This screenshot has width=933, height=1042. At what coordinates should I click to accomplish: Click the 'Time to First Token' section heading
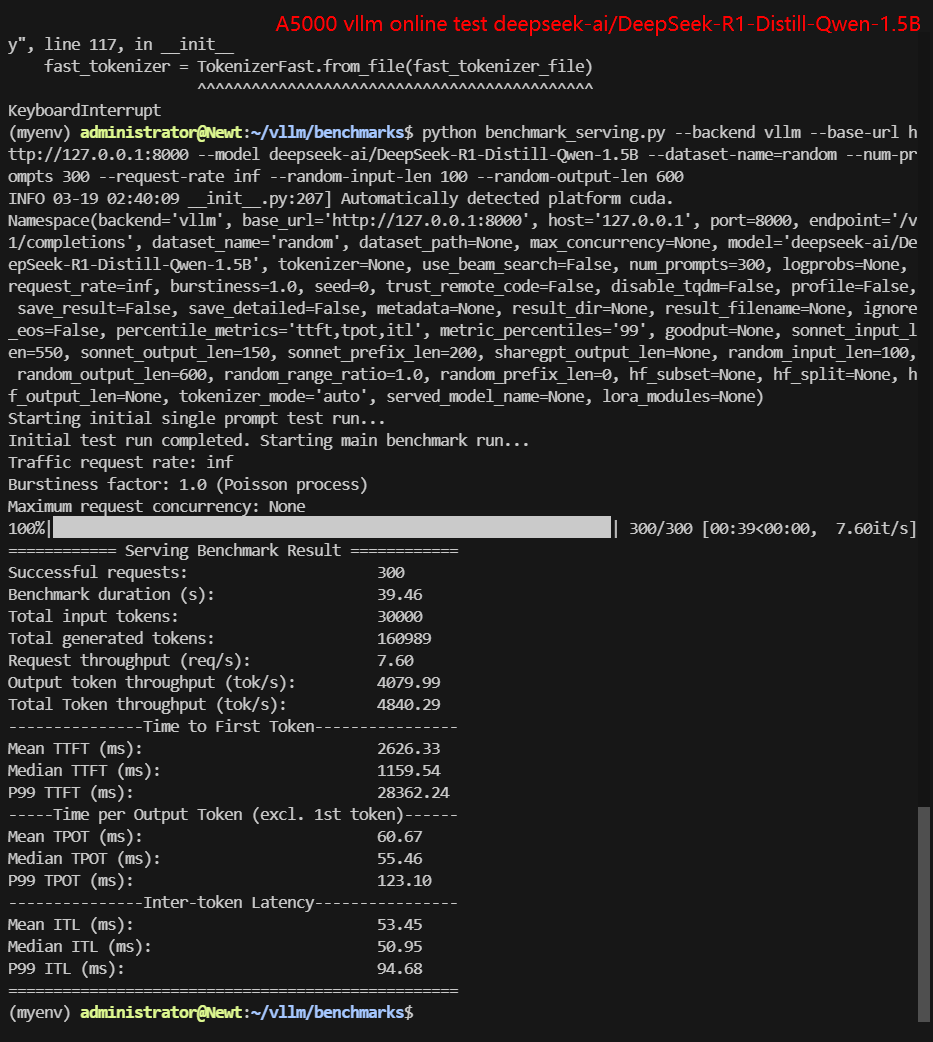point(229,726)
